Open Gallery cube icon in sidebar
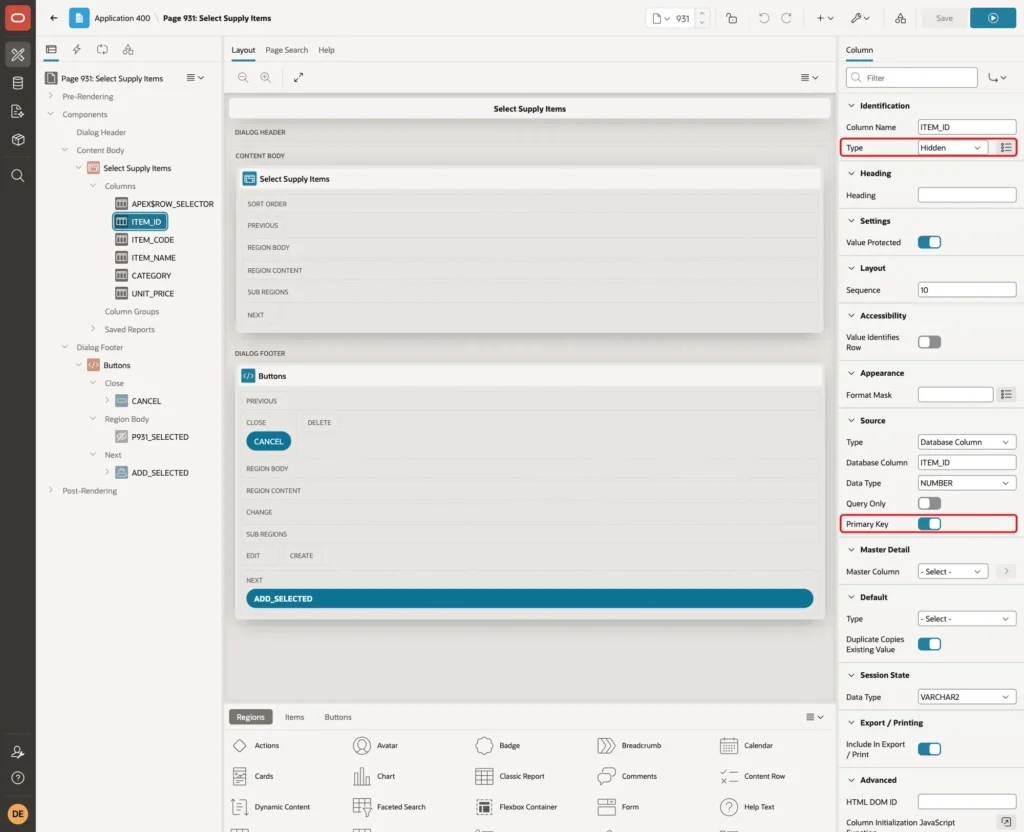 coord(18,140)
